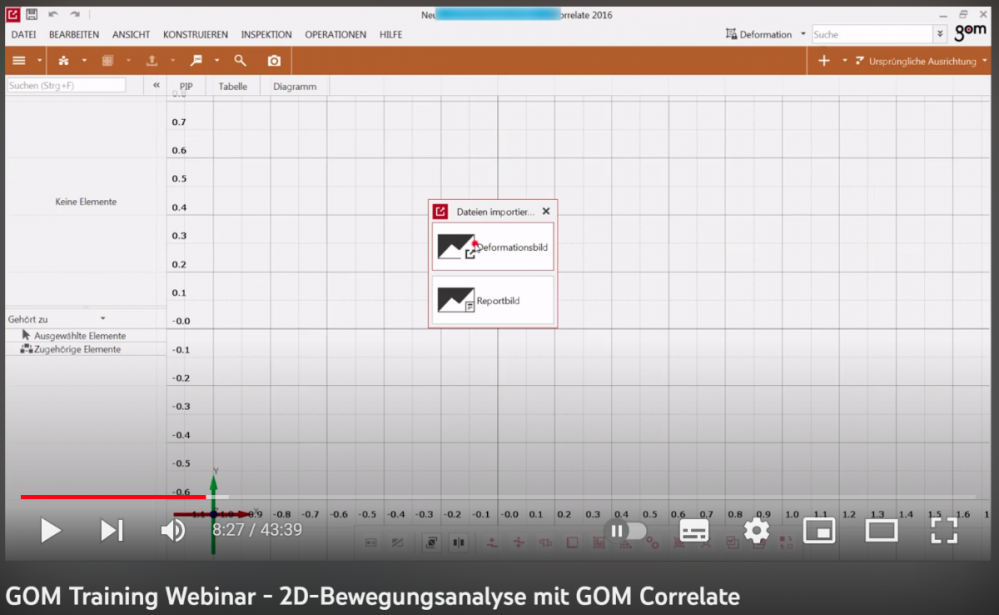Open the Ursprüngliche Ausrichtung dropdown
999x615 pixels.
[x=921, y=61]
